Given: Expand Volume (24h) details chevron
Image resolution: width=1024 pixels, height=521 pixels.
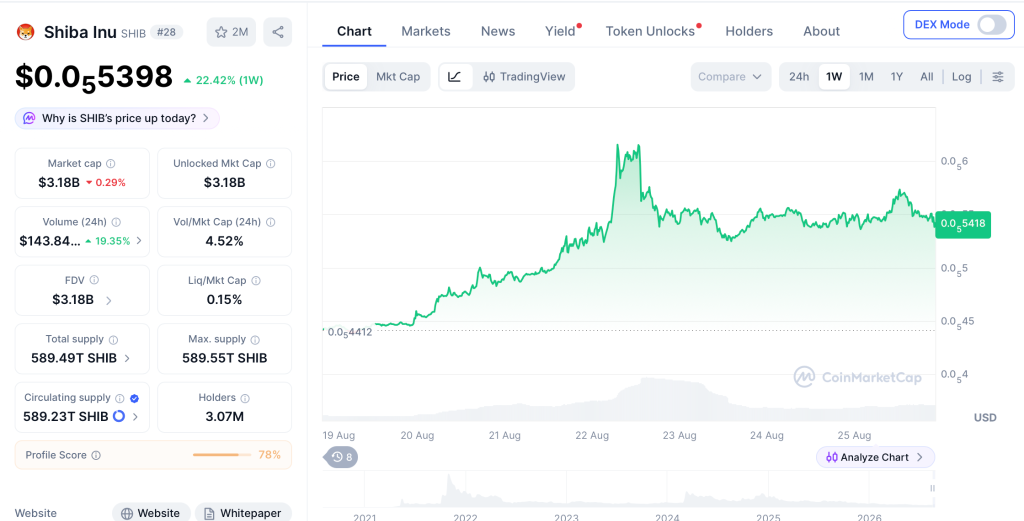Looking at the screenshot, I should [138, 241].
